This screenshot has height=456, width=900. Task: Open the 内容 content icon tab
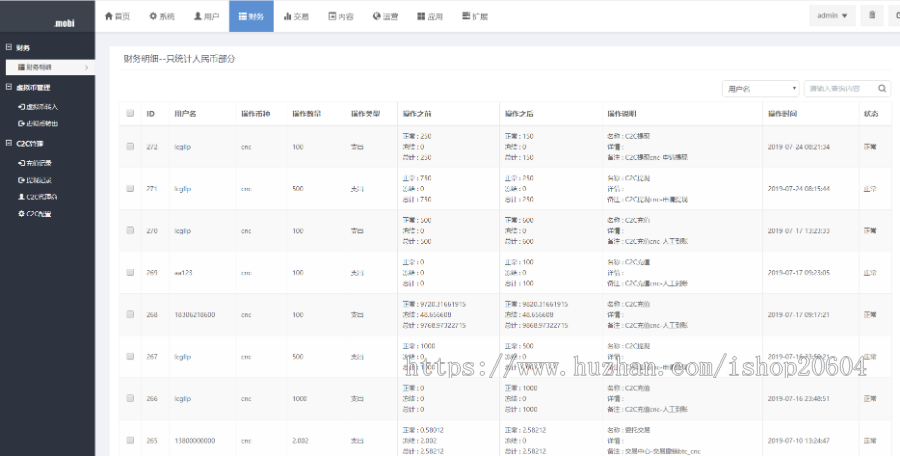pos(341,16)
